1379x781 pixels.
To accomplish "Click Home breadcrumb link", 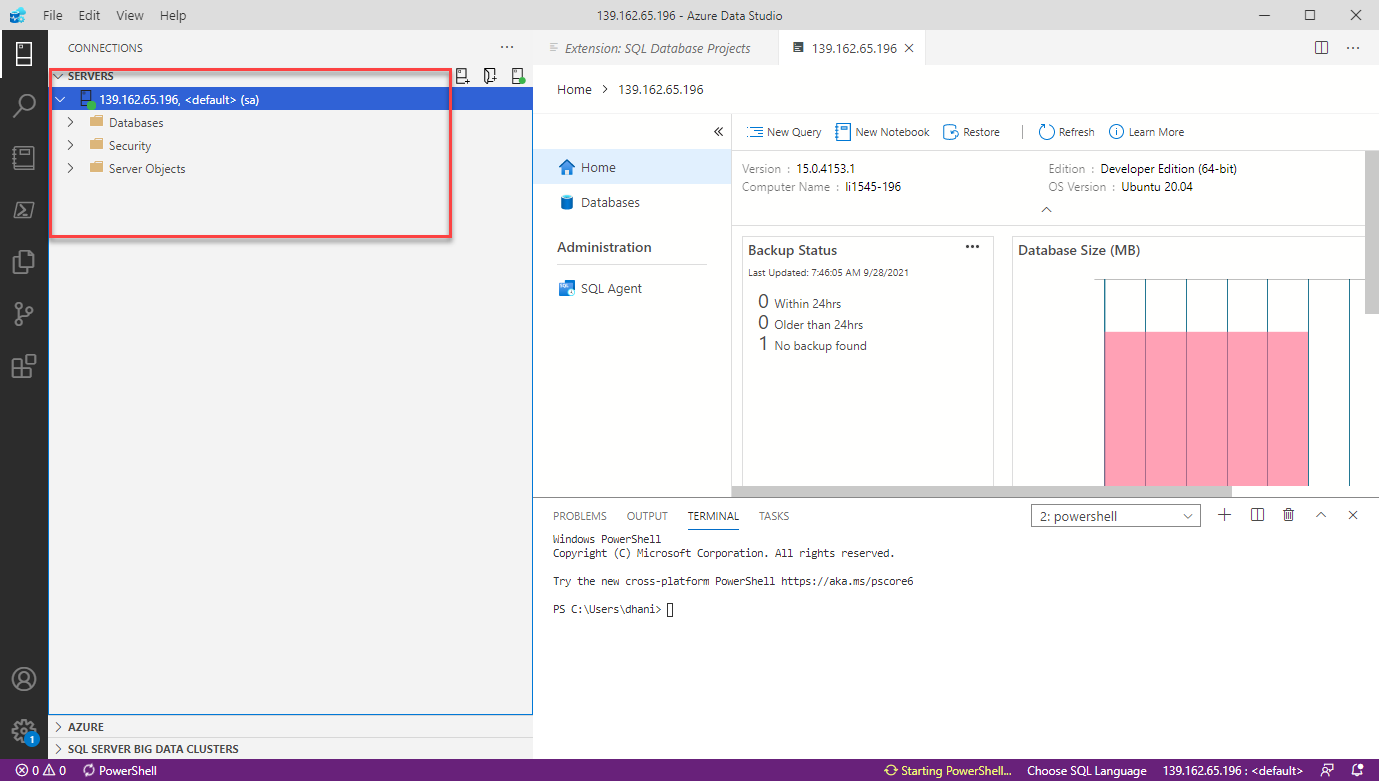I will [x=574, y=89].
